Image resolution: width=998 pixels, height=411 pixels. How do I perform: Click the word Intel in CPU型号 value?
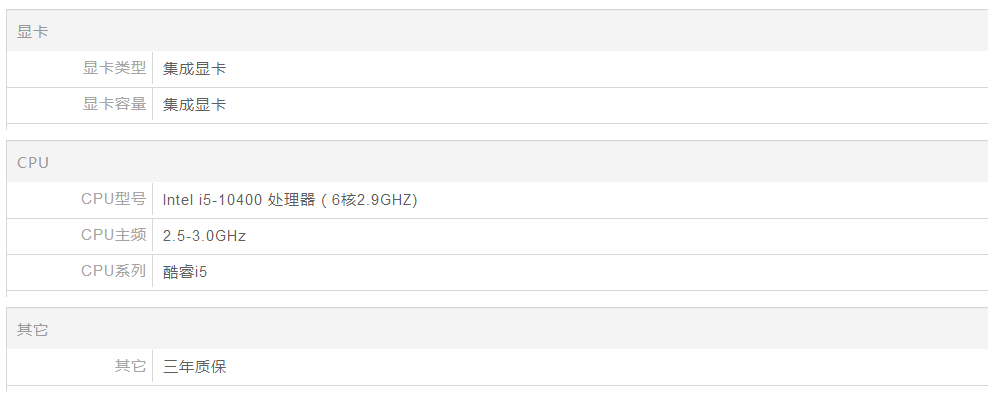[178, 200]
